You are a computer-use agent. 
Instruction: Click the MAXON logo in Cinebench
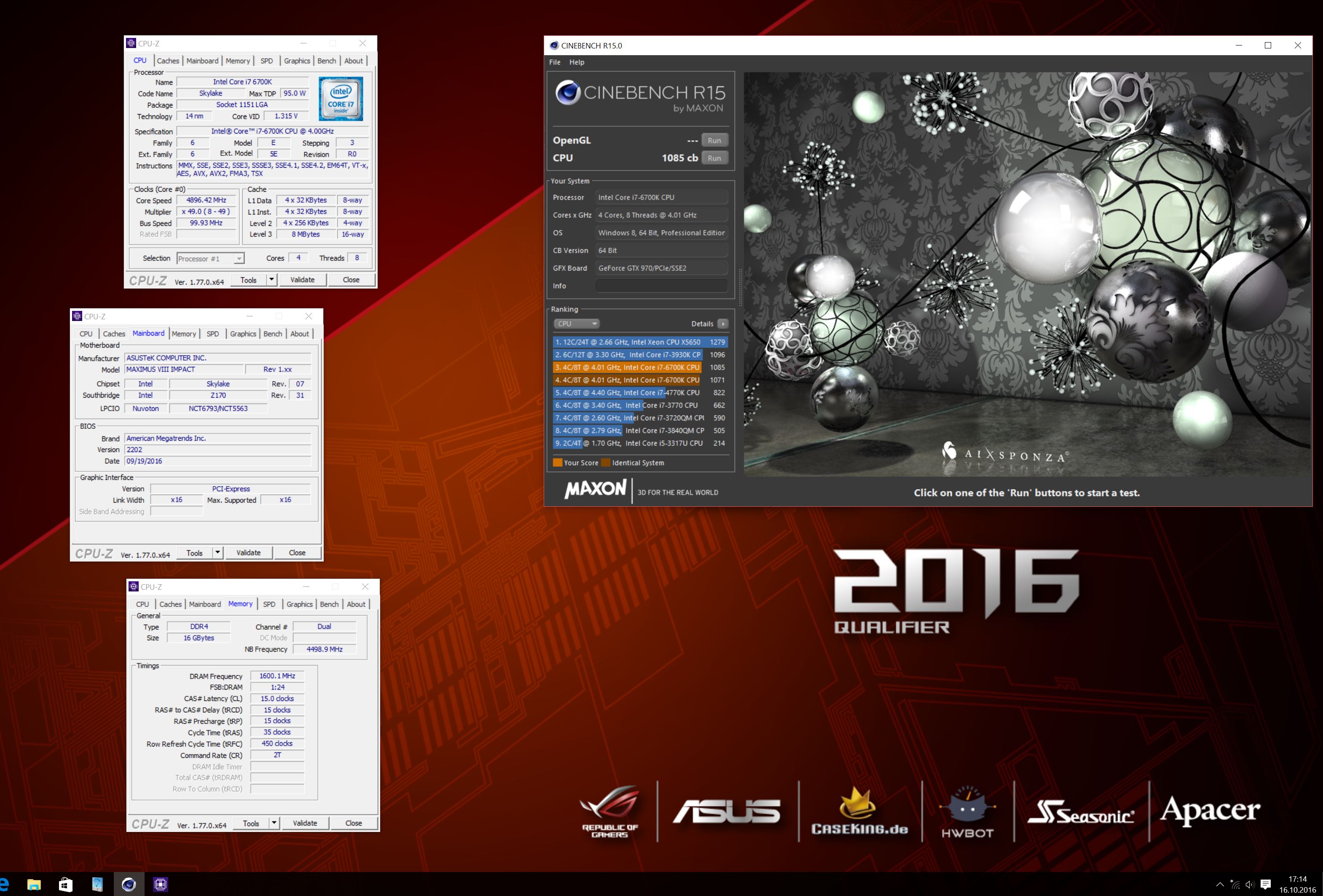[x=596, y=490]
